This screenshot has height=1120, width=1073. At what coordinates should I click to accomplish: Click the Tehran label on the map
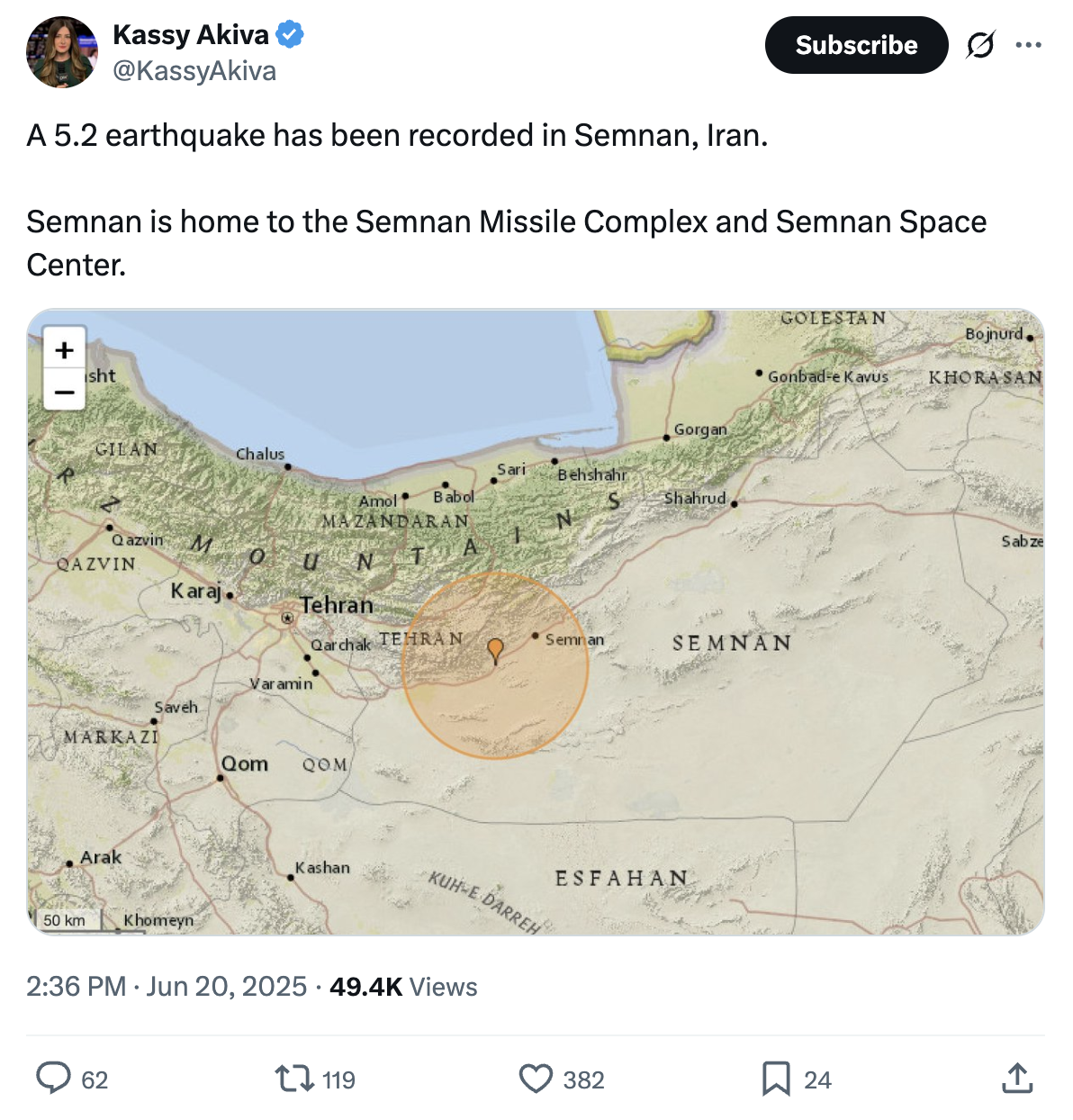coord(337,605)
